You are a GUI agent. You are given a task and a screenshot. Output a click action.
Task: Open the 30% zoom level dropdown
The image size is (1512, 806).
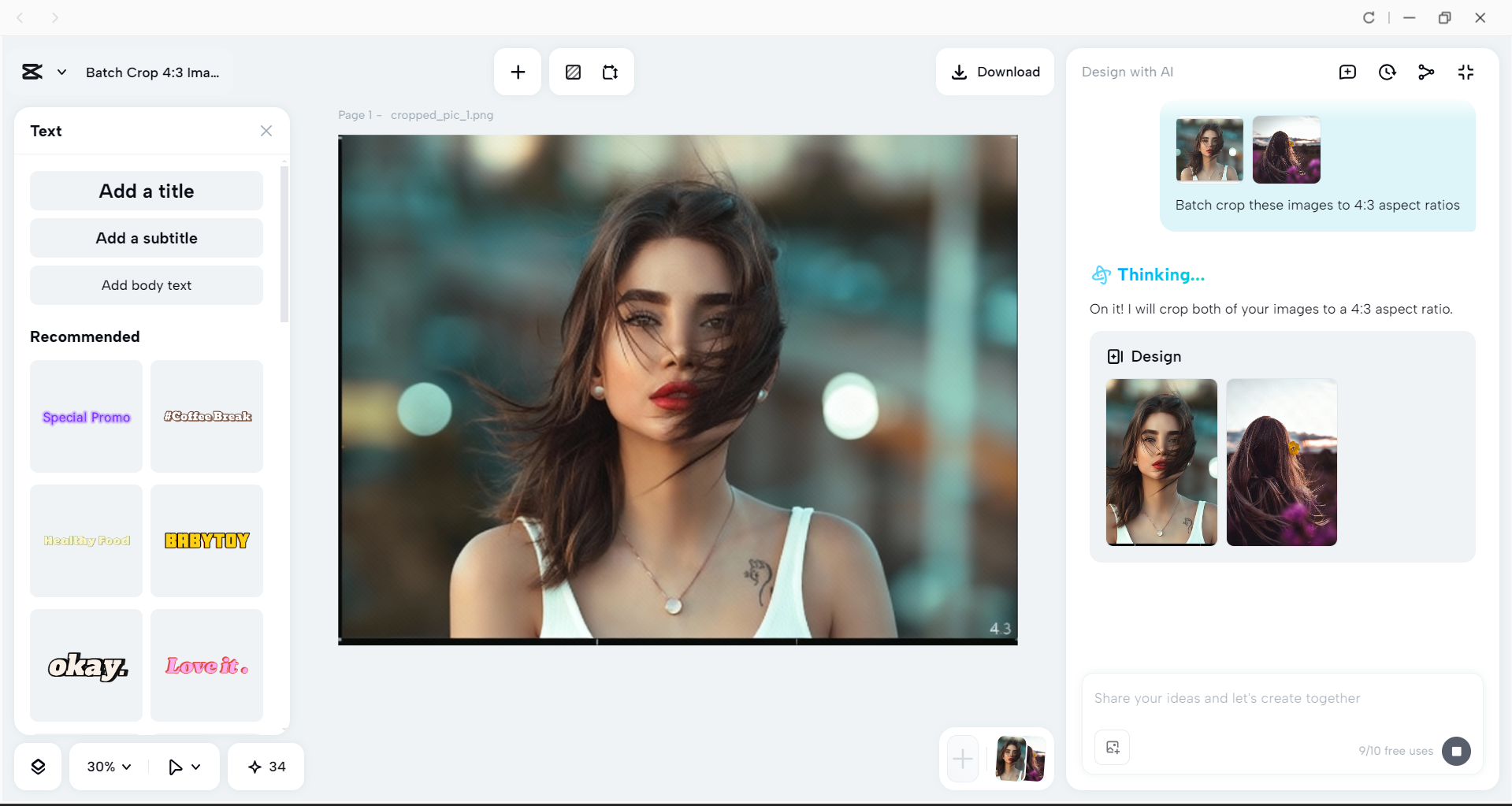tap(107, 766)
